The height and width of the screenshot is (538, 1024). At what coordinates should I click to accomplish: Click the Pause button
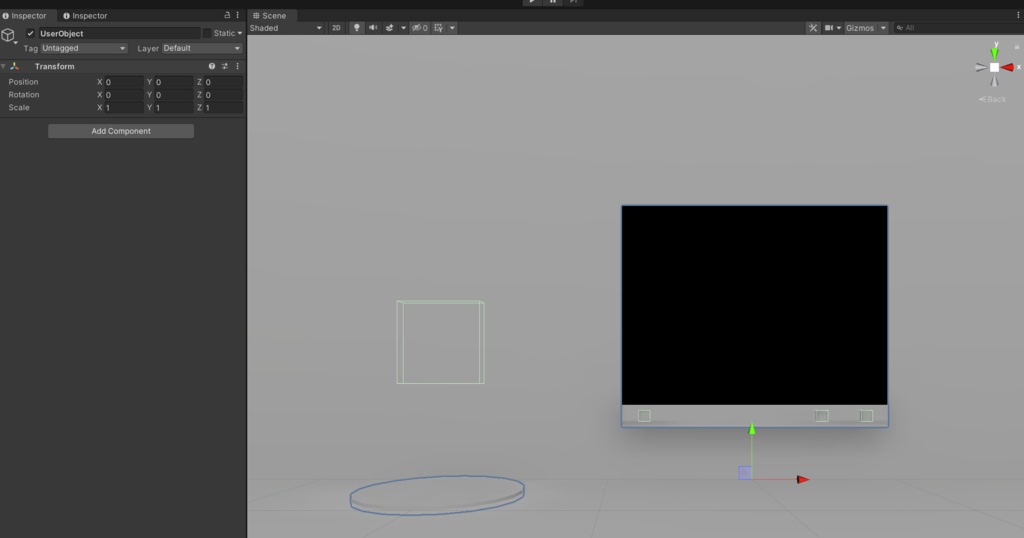tap(552, 2)
